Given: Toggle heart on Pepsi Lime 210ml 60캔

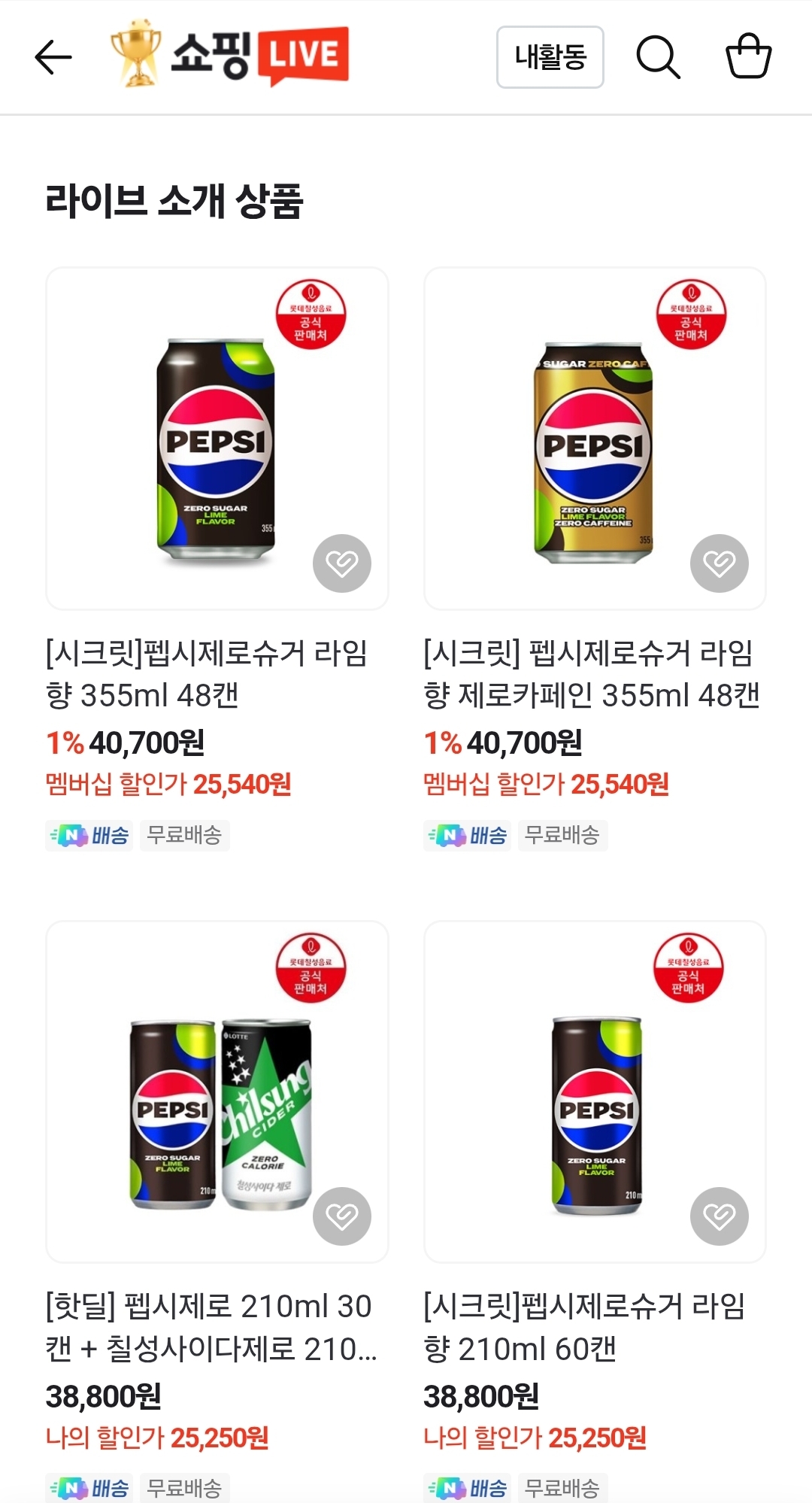Looking at the screenshot, I should 720,1216.
